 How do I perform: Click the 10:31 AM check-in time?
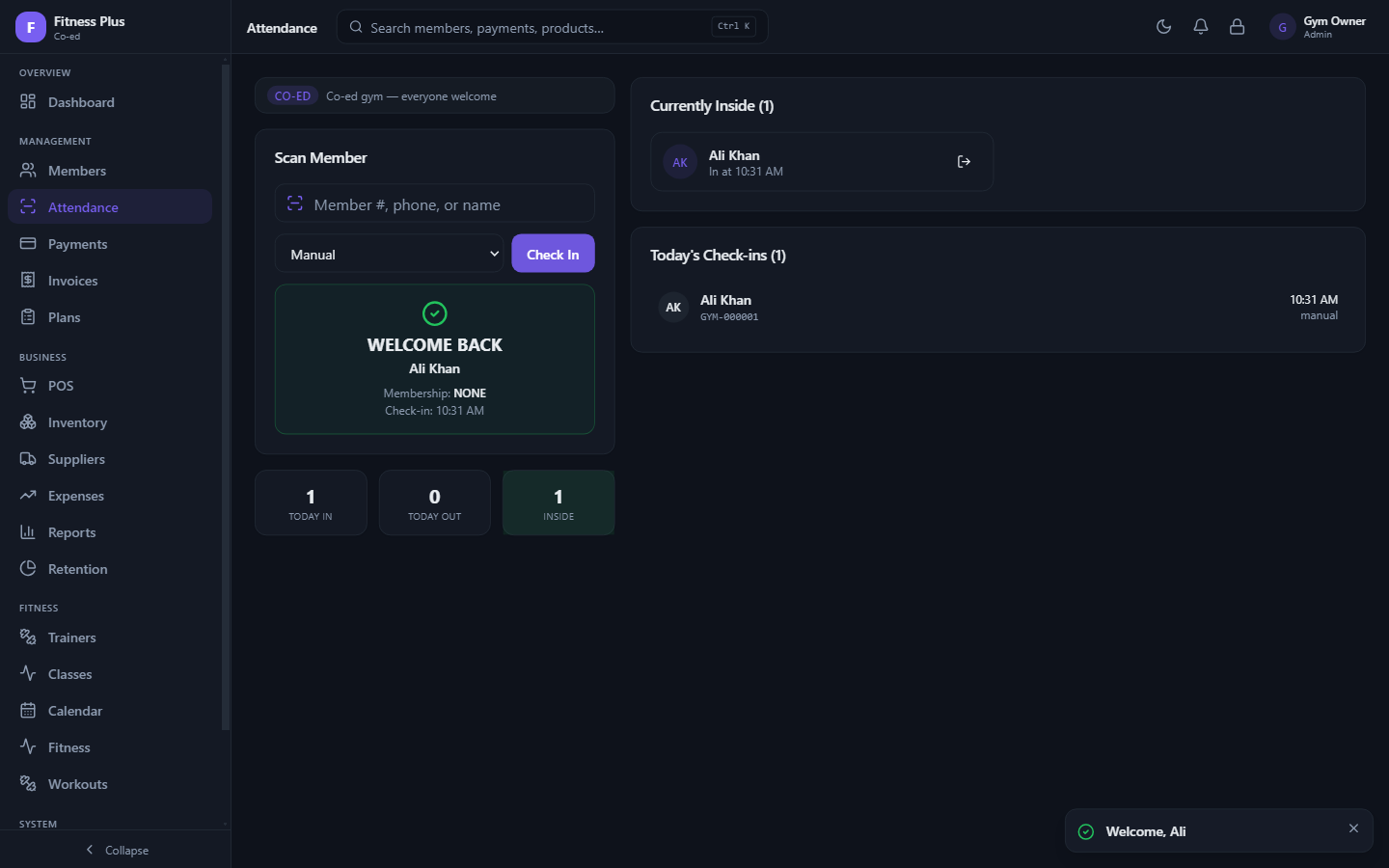click(1314, 300)
